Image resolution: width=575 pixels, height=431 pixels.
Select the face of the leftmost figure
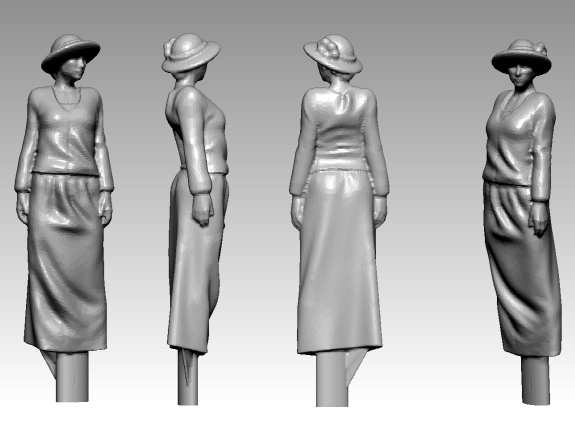click(x=76, y=69)
